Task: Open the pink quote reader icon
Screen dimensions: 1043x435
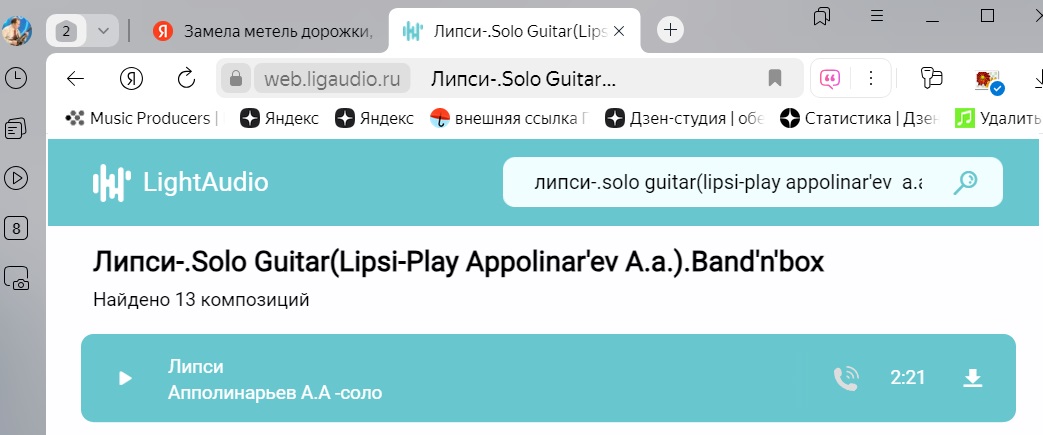Action: [829, 78]
